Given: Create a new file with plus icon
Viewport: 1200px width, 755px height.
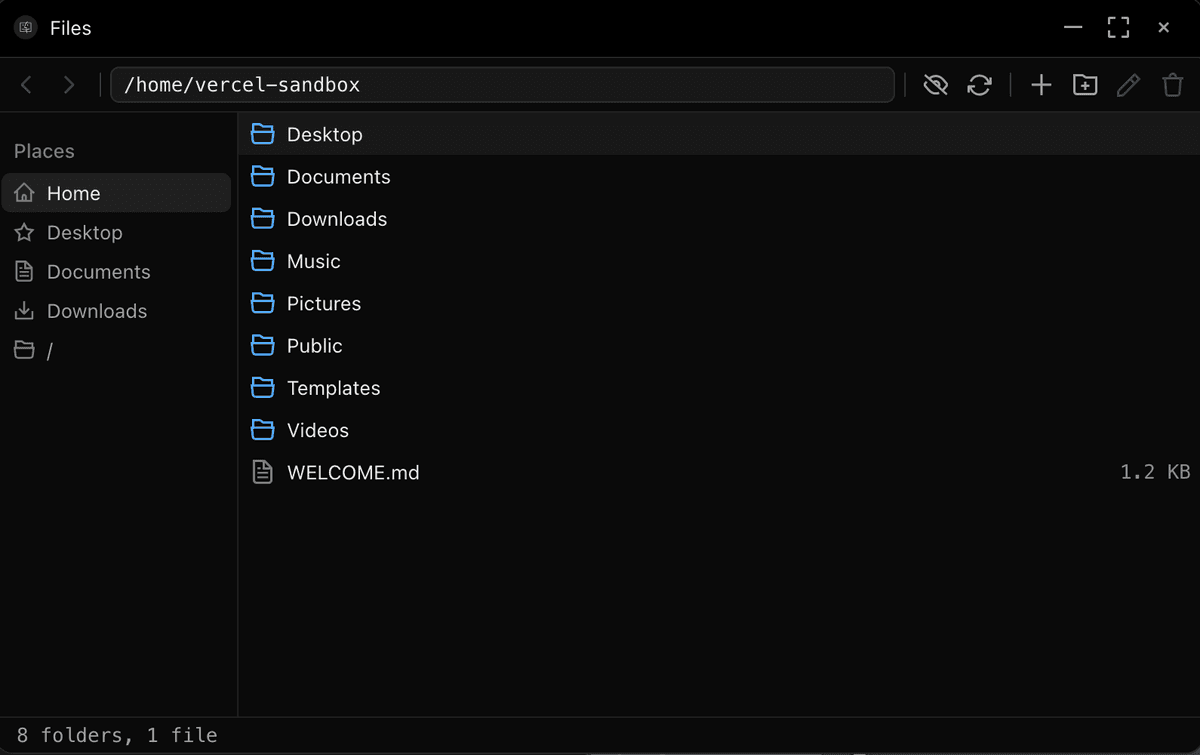Looking at the screenshot, I should (1041, 85).
